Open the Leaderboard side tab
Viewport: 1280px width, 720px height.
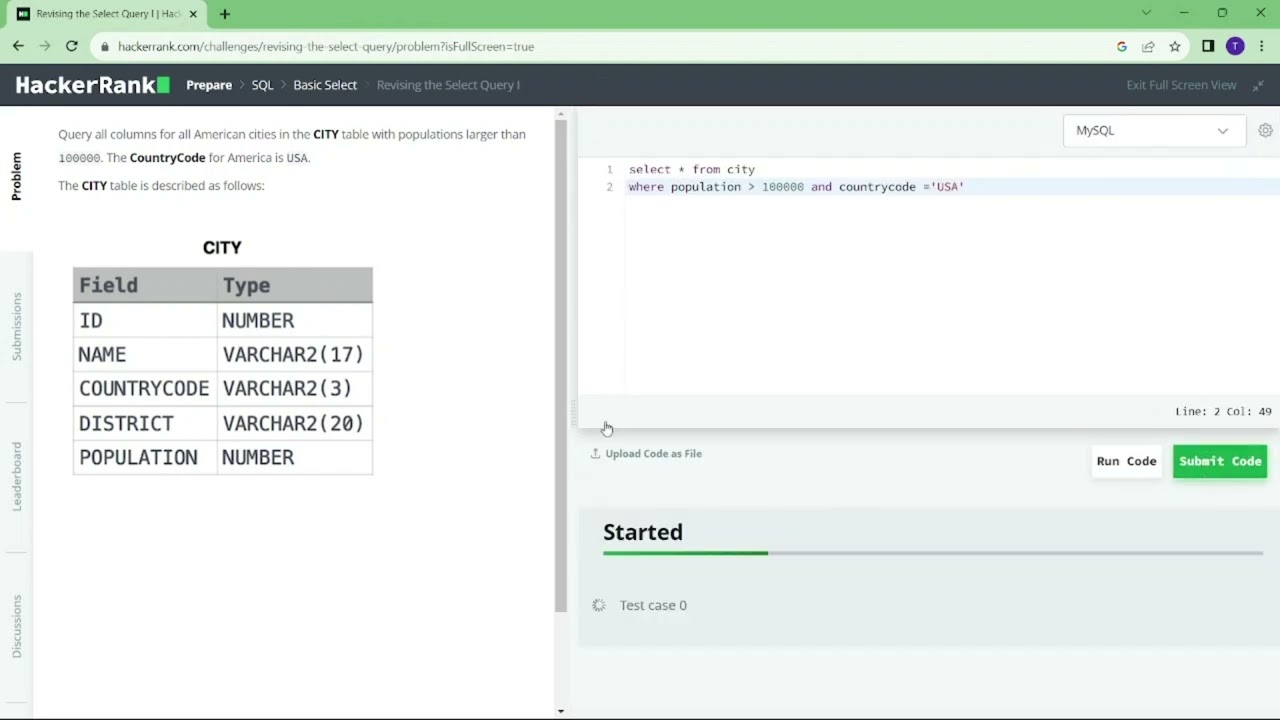[16, 476]
